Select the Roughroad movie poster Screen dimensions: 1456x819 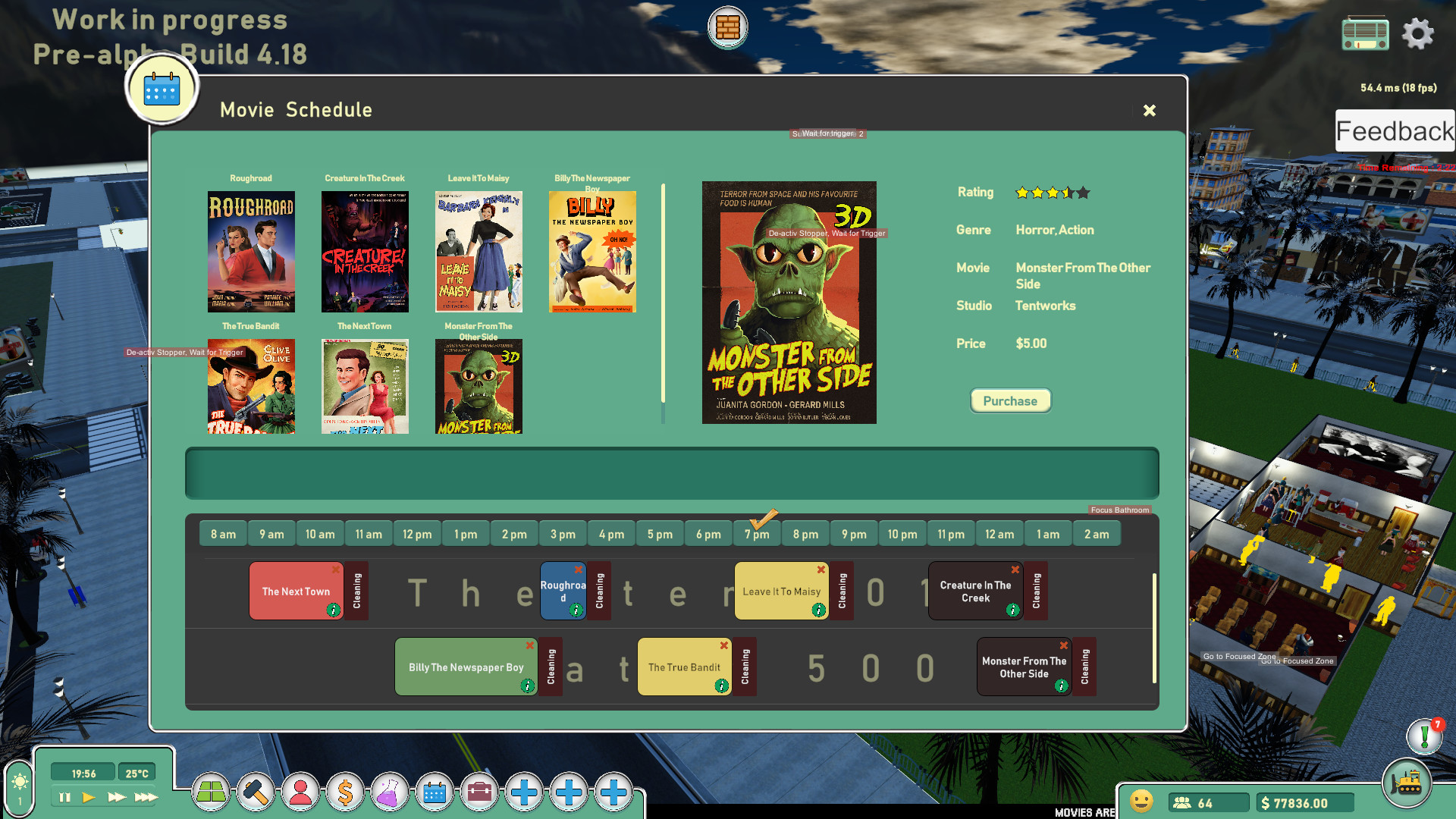(x=251, y=252)
